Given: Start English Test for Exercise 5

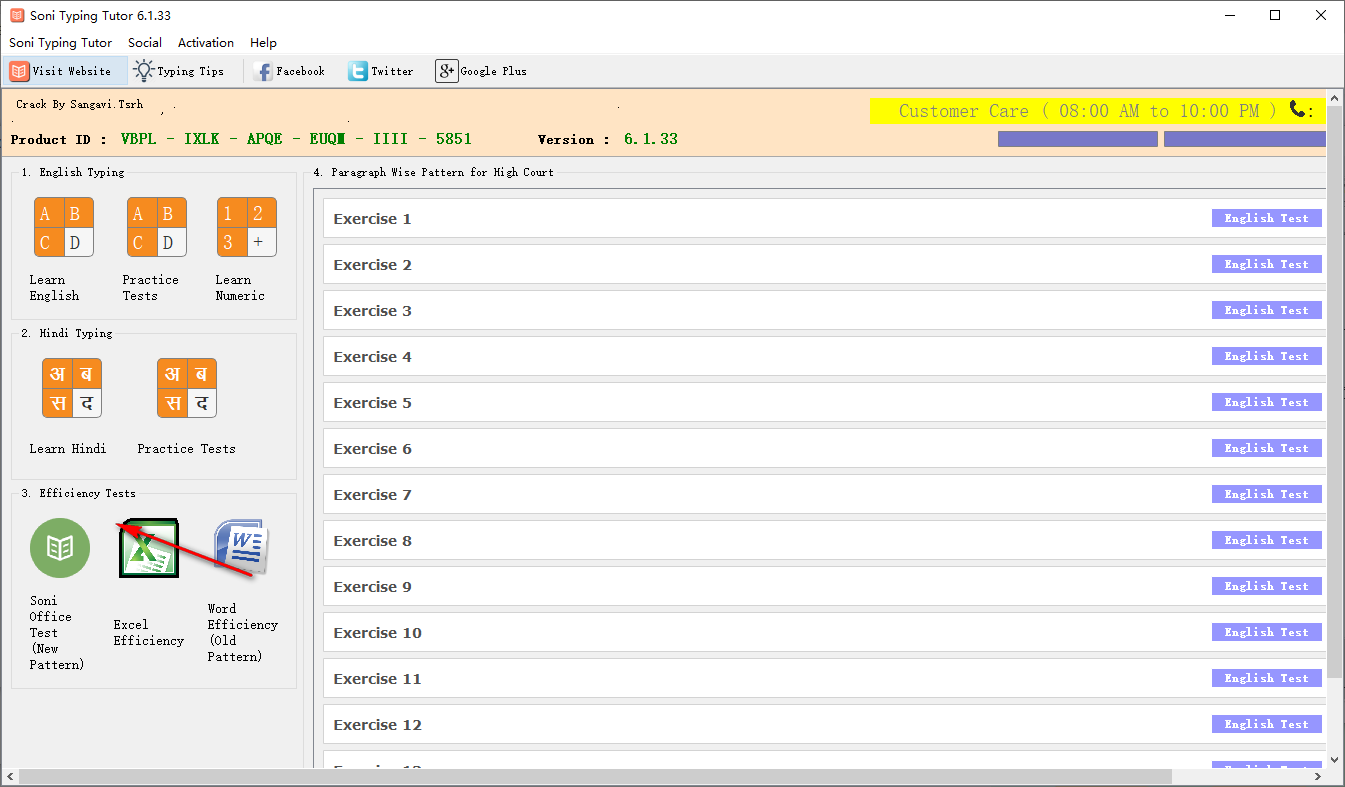Looking at the screenshot, I should pyautogui.click(x=1266, y=402).
